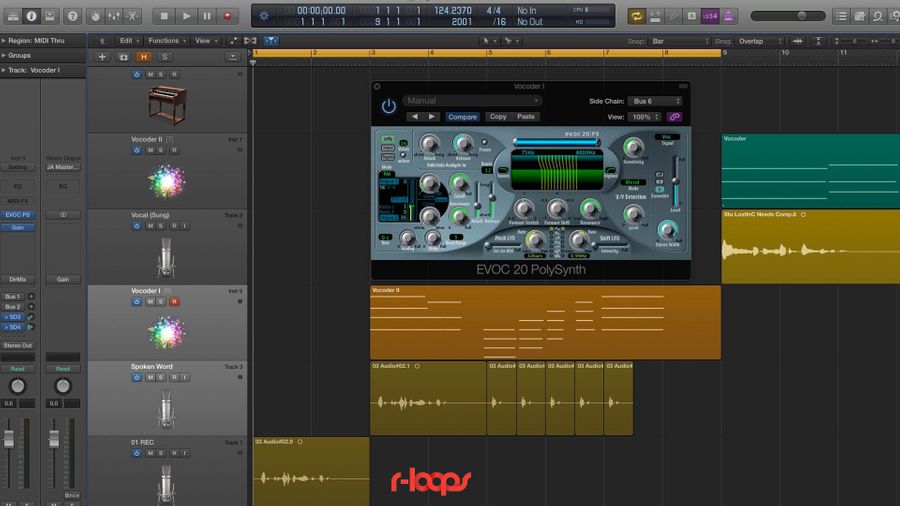Select the Vocoder II track instrument icon
The image size is (900, 506).
[166, 181]
